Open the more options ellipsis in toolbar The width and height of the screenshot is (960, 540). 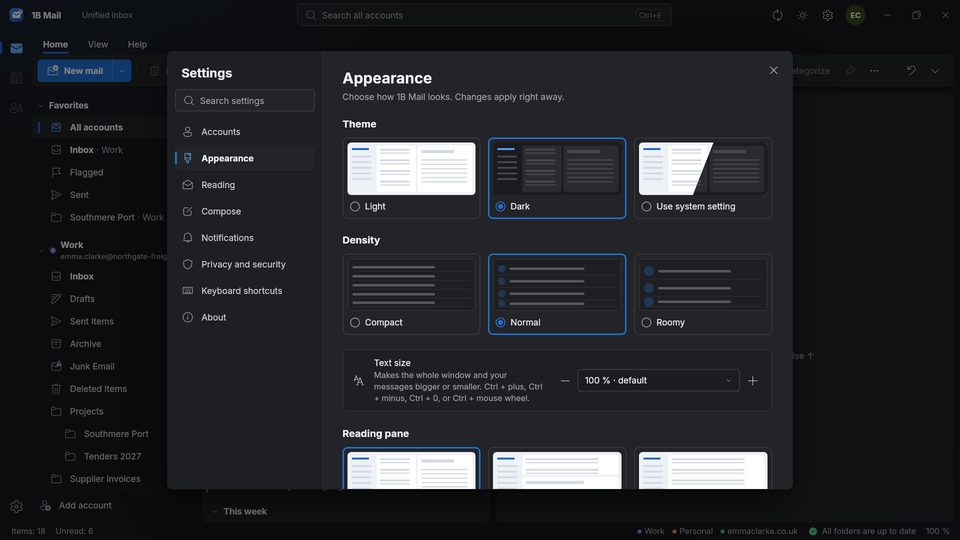[x=874, y=71]
